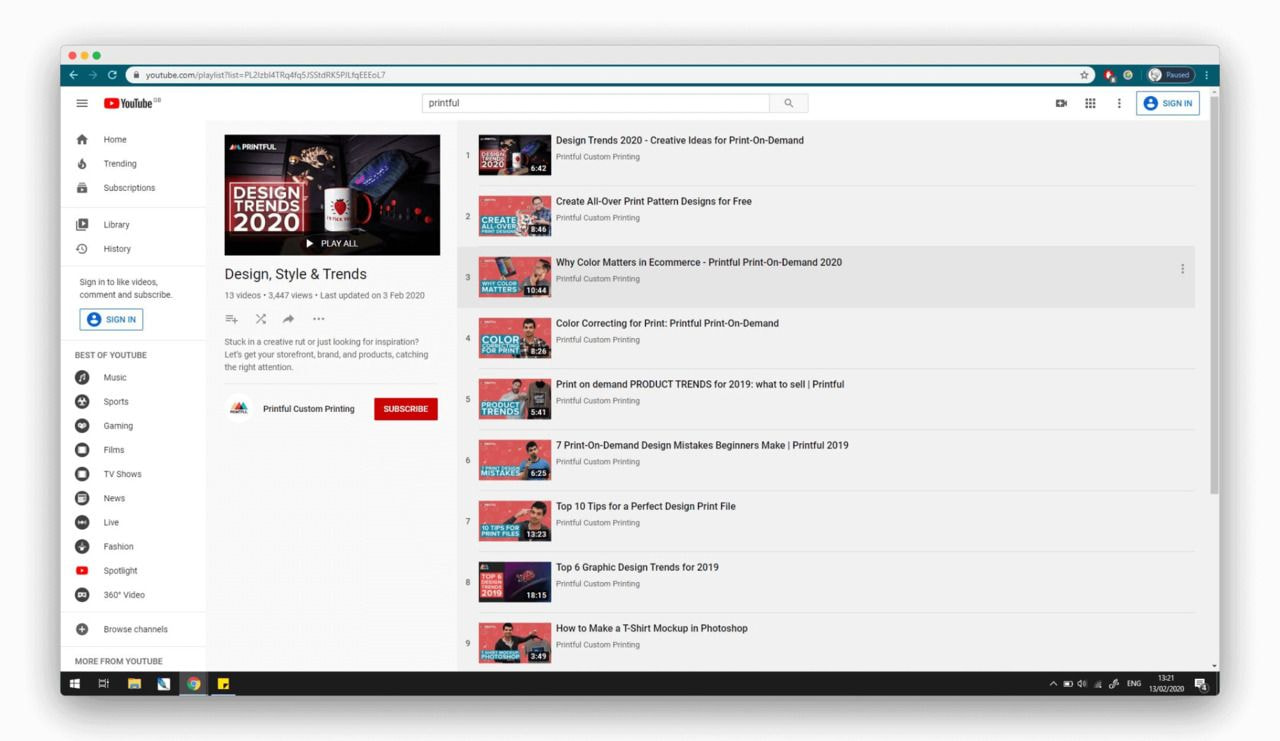Open the Why Color Matters video thumbnail
Viewport: 1280px width, 741px height.
514,277
